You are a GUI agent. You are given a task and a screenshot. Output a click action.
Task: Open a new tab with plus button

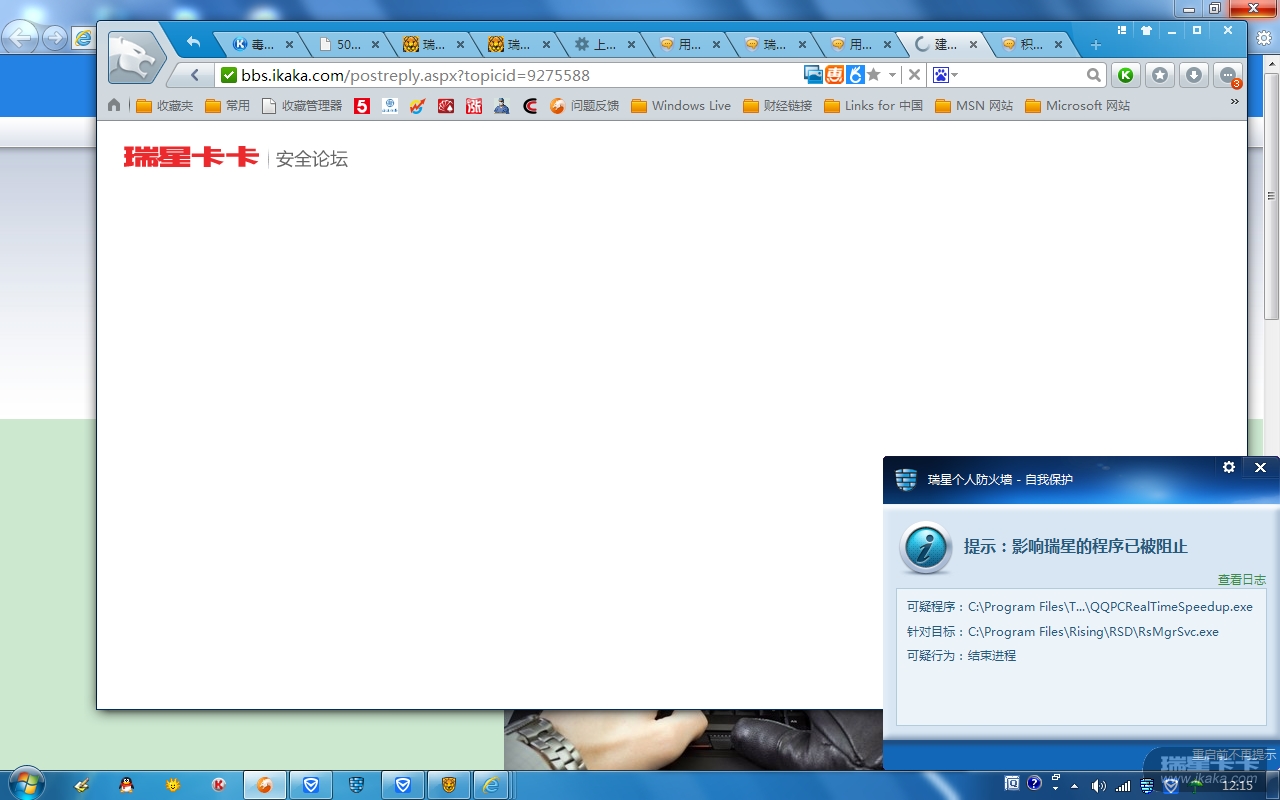(1096, 45)
